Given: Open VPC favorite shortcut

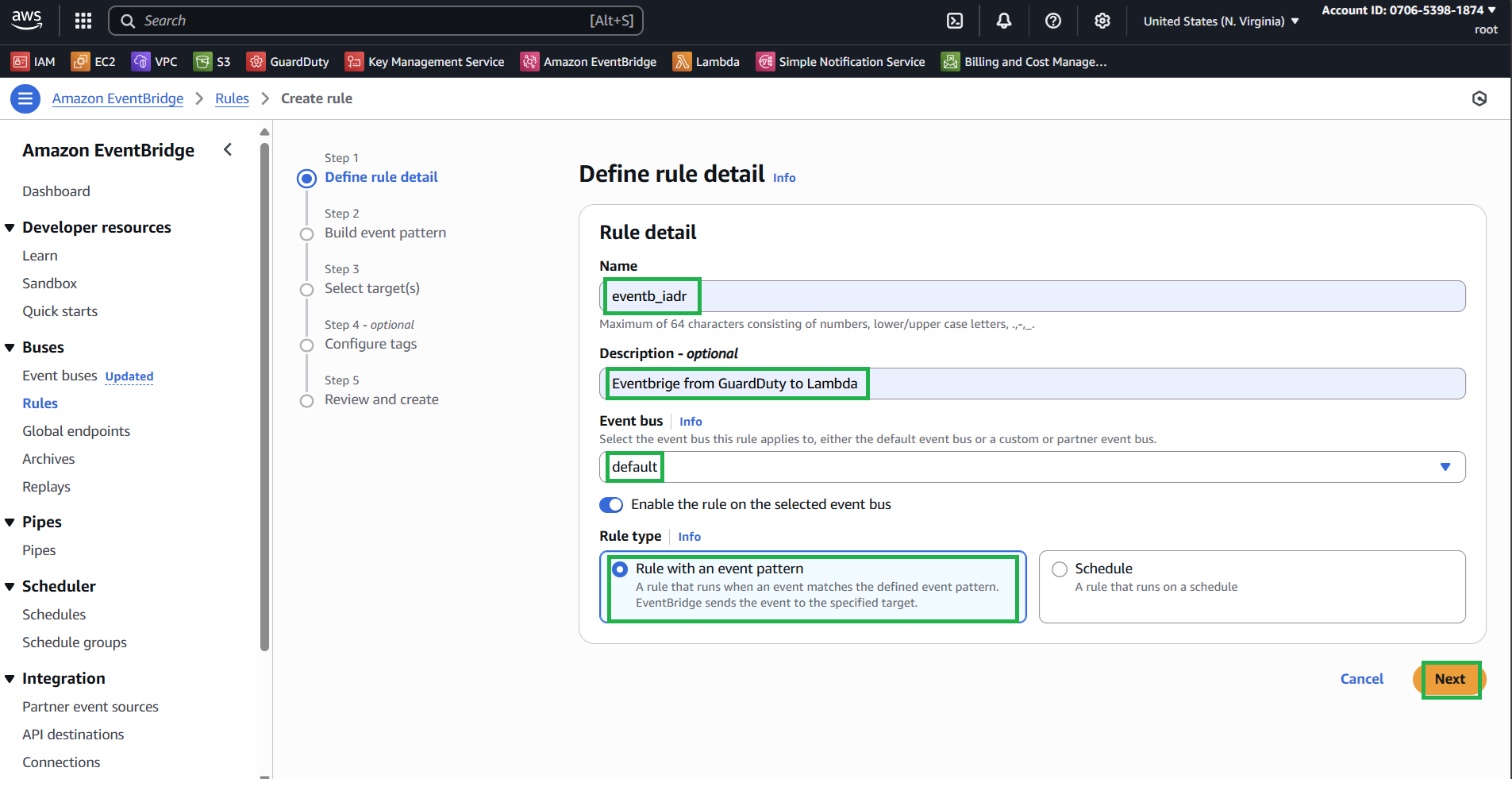Looking at the screenshot, I should coord(155,62).
